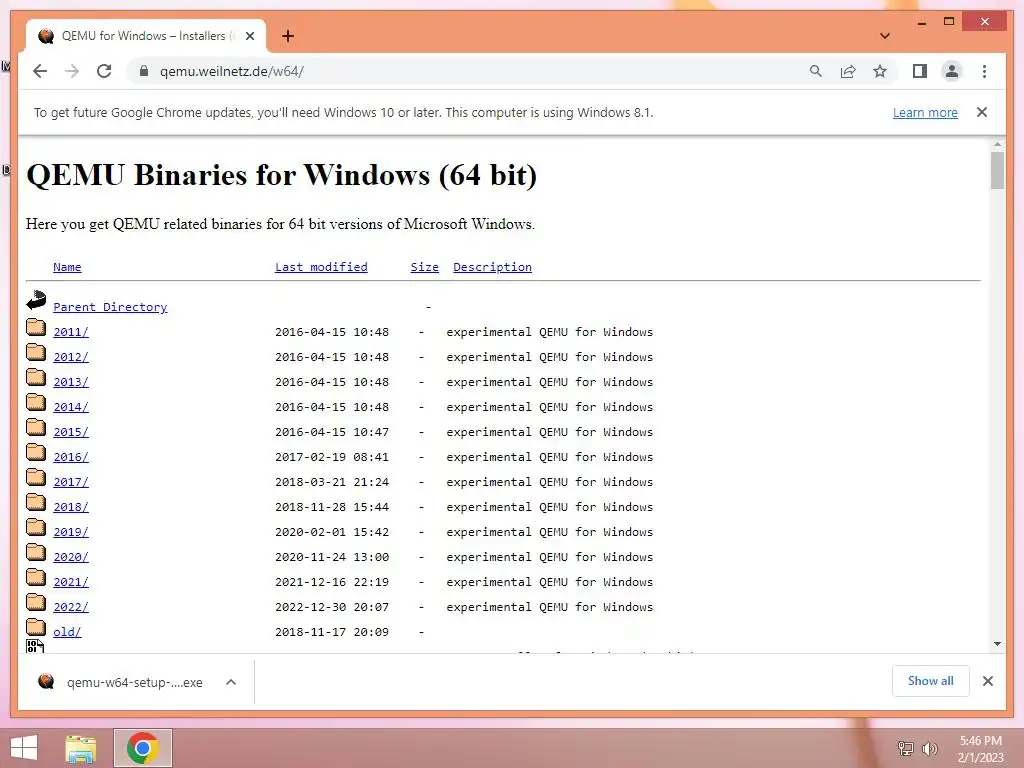Click the taskbar clock showing 5:46 PM
1024x768 pixels.
[980, 749]
